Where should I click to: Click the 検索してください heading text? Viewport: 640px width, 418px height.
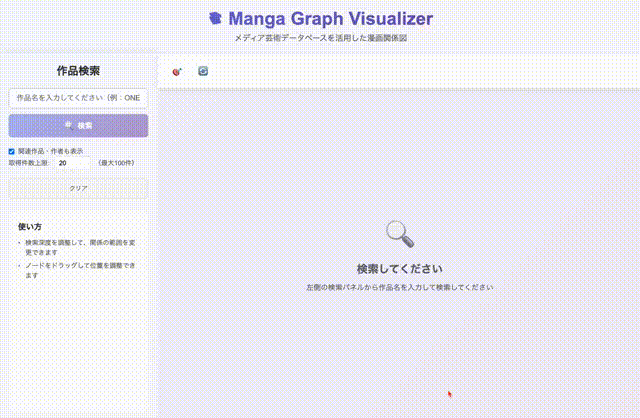(400, 269)
